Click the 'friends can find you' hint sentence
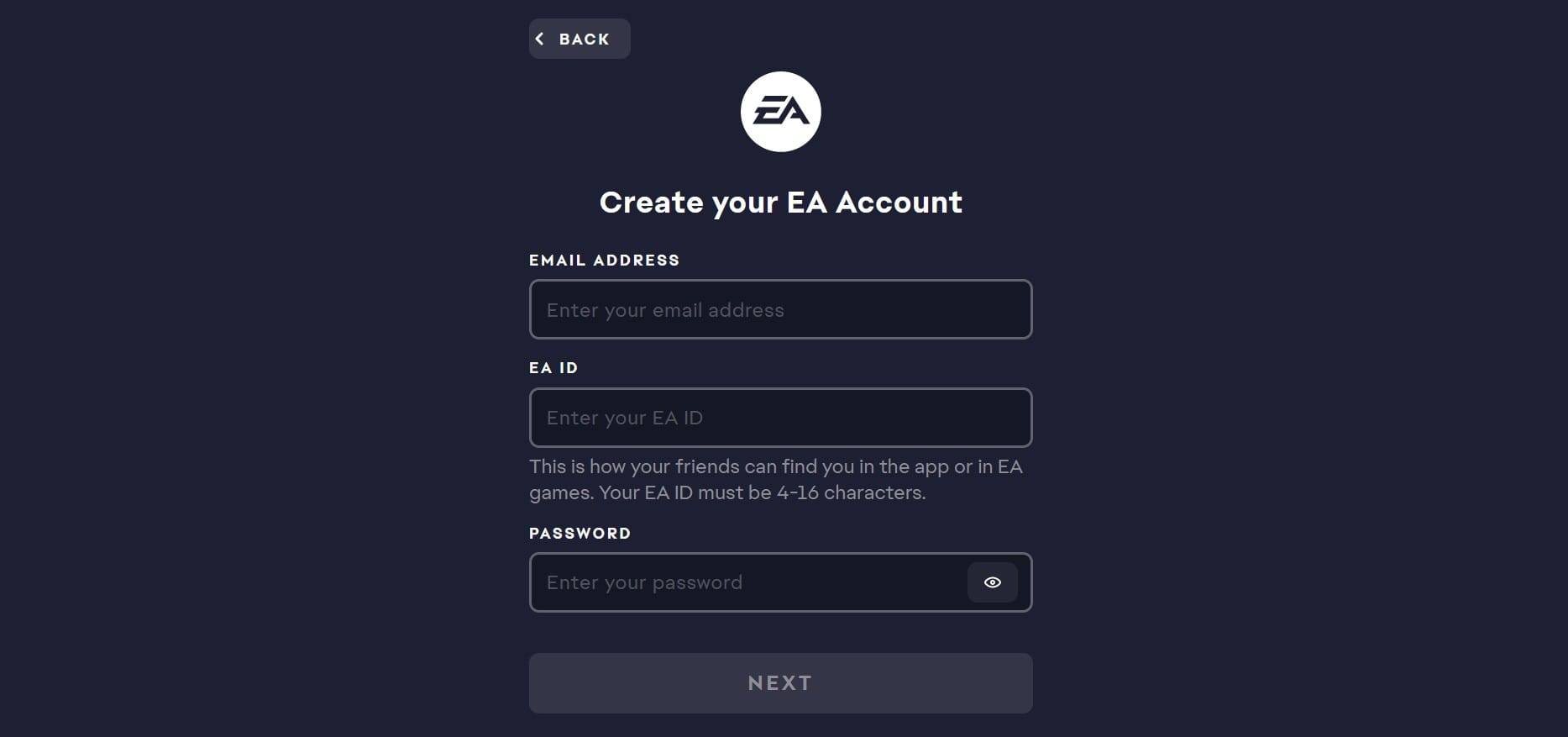Screen dimensions: 1568x737 [x=775, y=466]
